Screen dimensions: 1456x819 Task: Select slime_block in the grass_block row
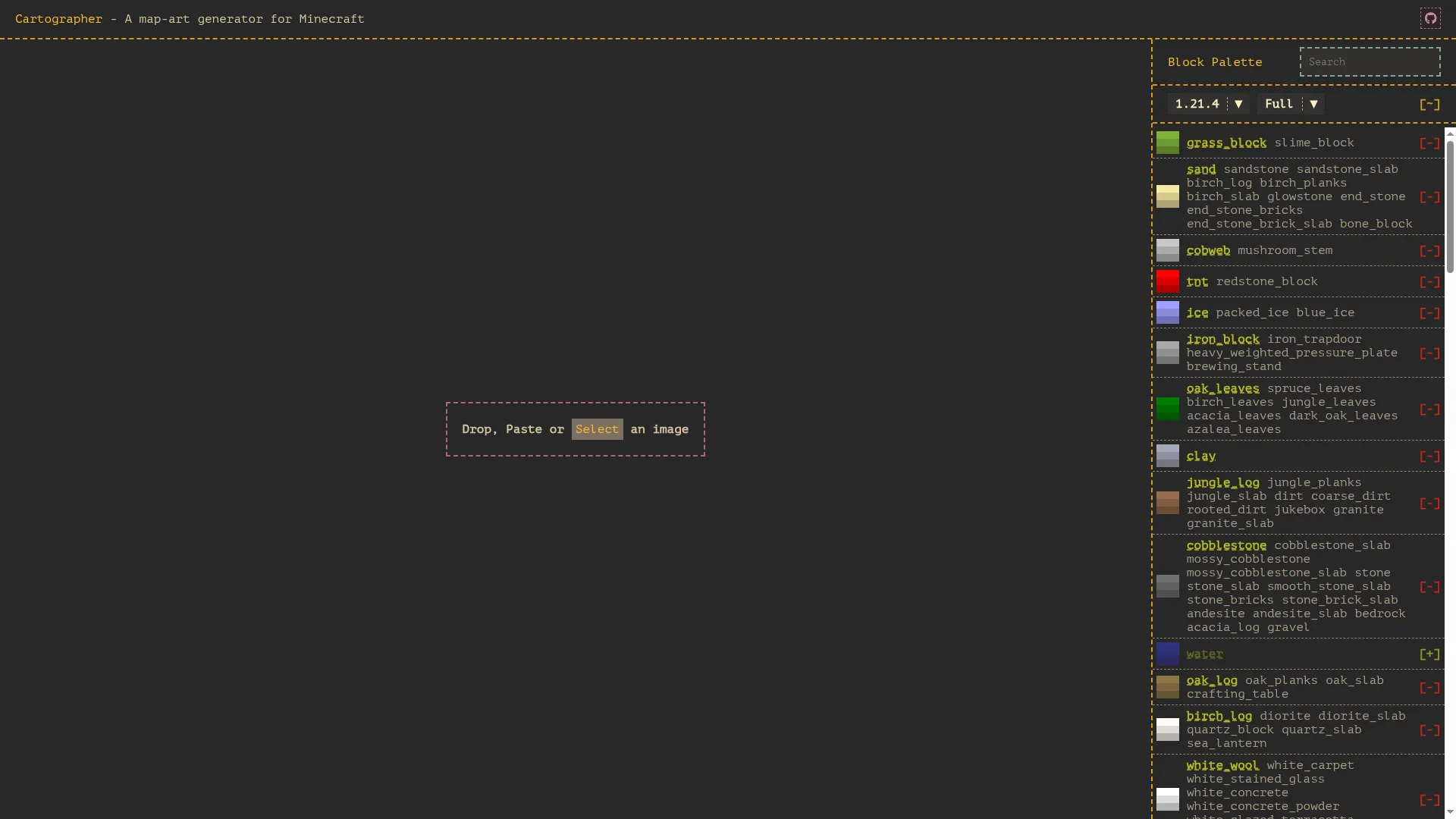[1314, 143]
